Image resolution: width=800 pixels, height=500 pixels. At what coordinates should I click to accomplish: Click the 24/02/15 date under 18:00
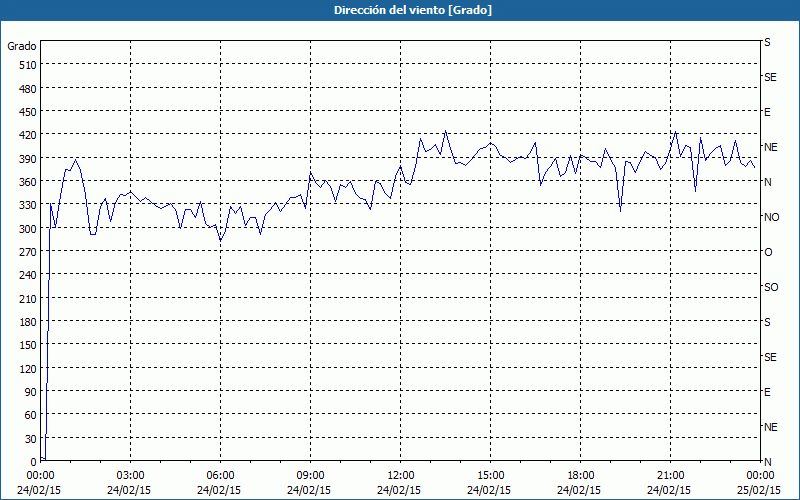(x=579, y=490)
